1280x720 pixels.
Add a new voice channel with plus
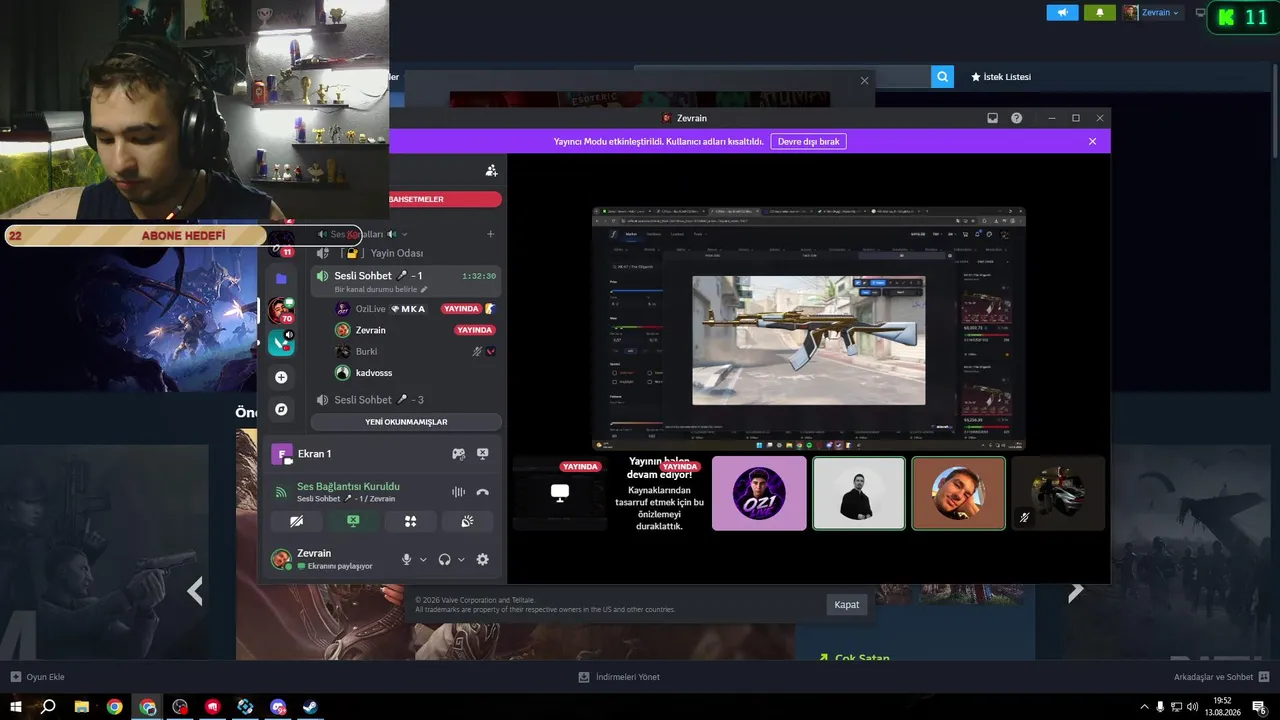[490, 234]
